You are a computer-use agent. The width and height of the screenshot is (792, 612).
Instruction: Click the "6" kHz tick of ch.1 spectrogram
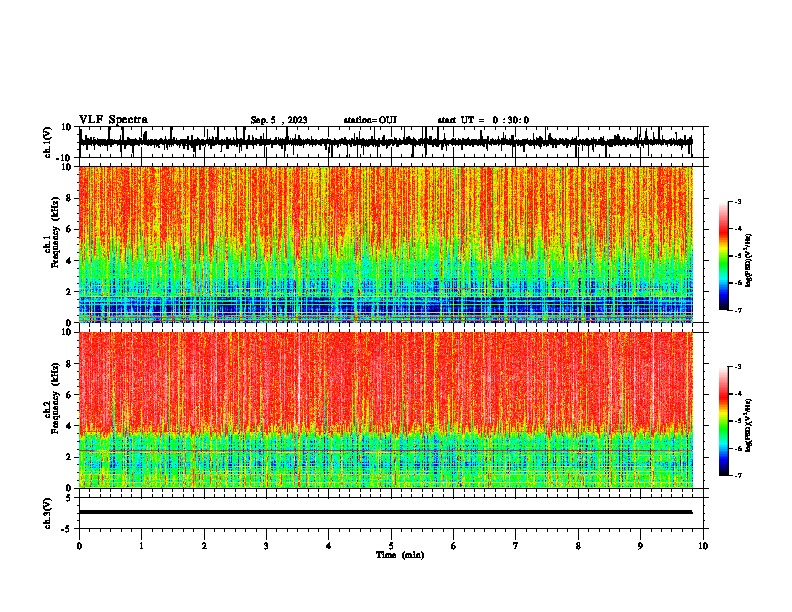[69, 229]
